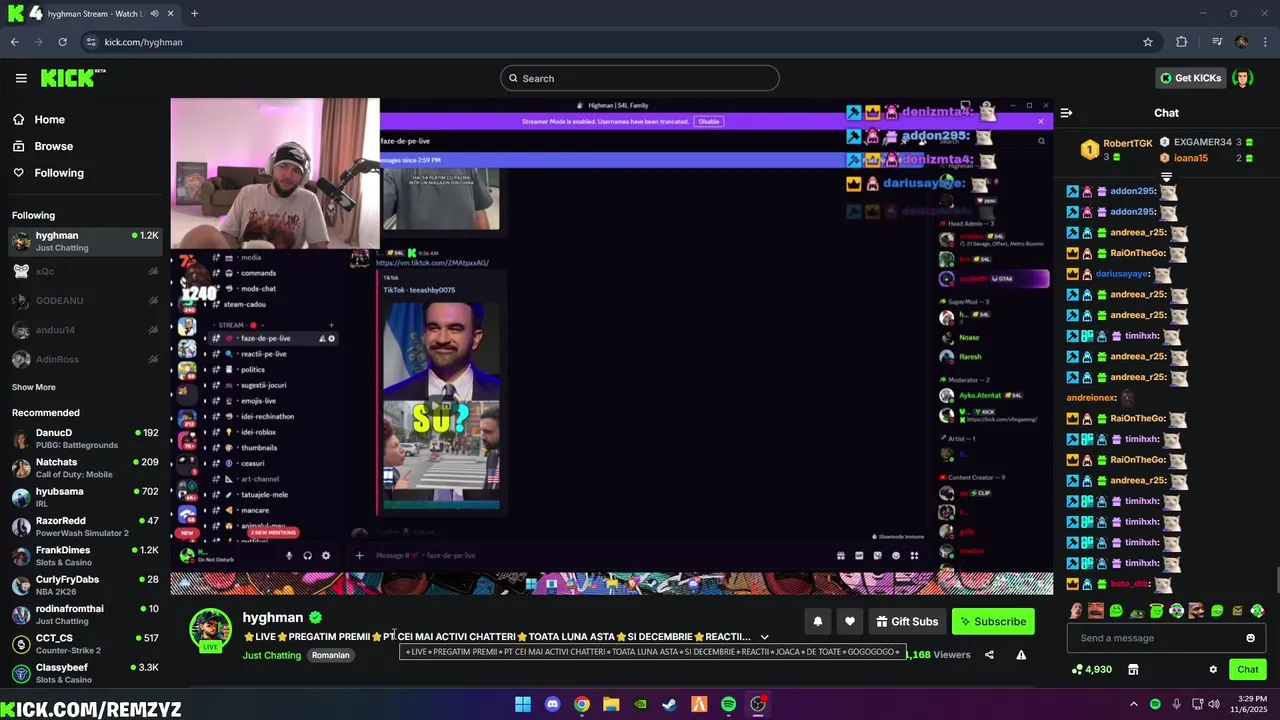Screen dimensions: 1280x720
Task: Open hyubsama recommended channel
Action: [85, 497]
